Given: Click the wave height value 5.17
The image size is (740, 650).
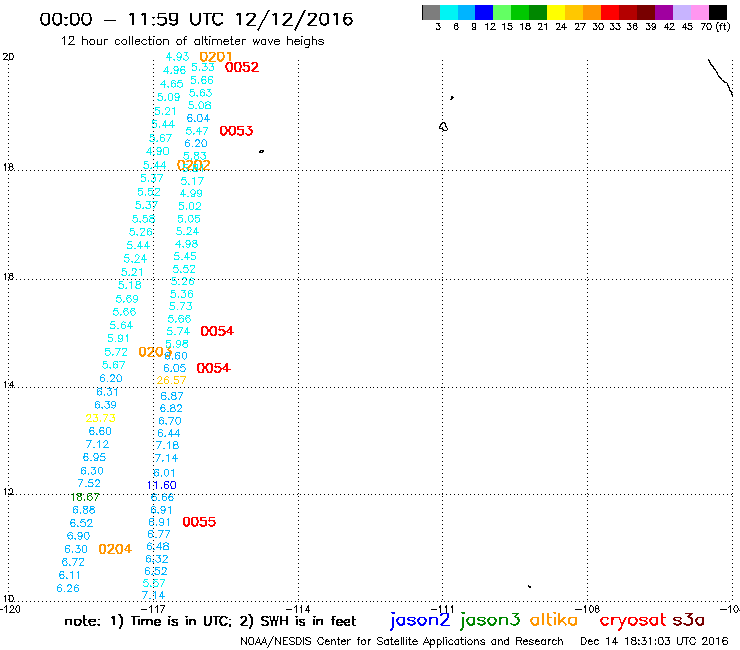Looking at the screenshot, I should click(x=192, y=181).
